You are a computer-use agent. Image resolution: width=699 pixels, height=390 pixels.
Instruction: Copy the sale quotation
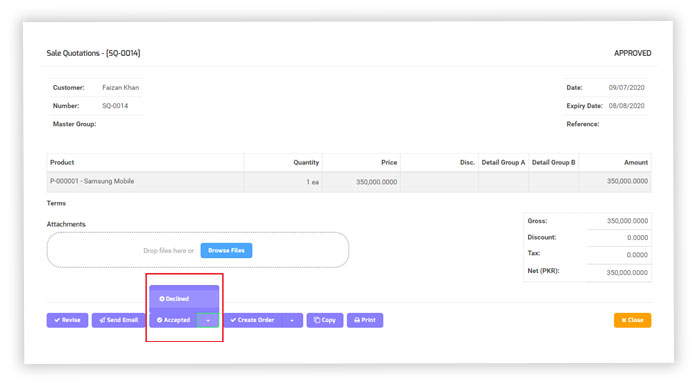pyautogui.click(x=325, y=320)
